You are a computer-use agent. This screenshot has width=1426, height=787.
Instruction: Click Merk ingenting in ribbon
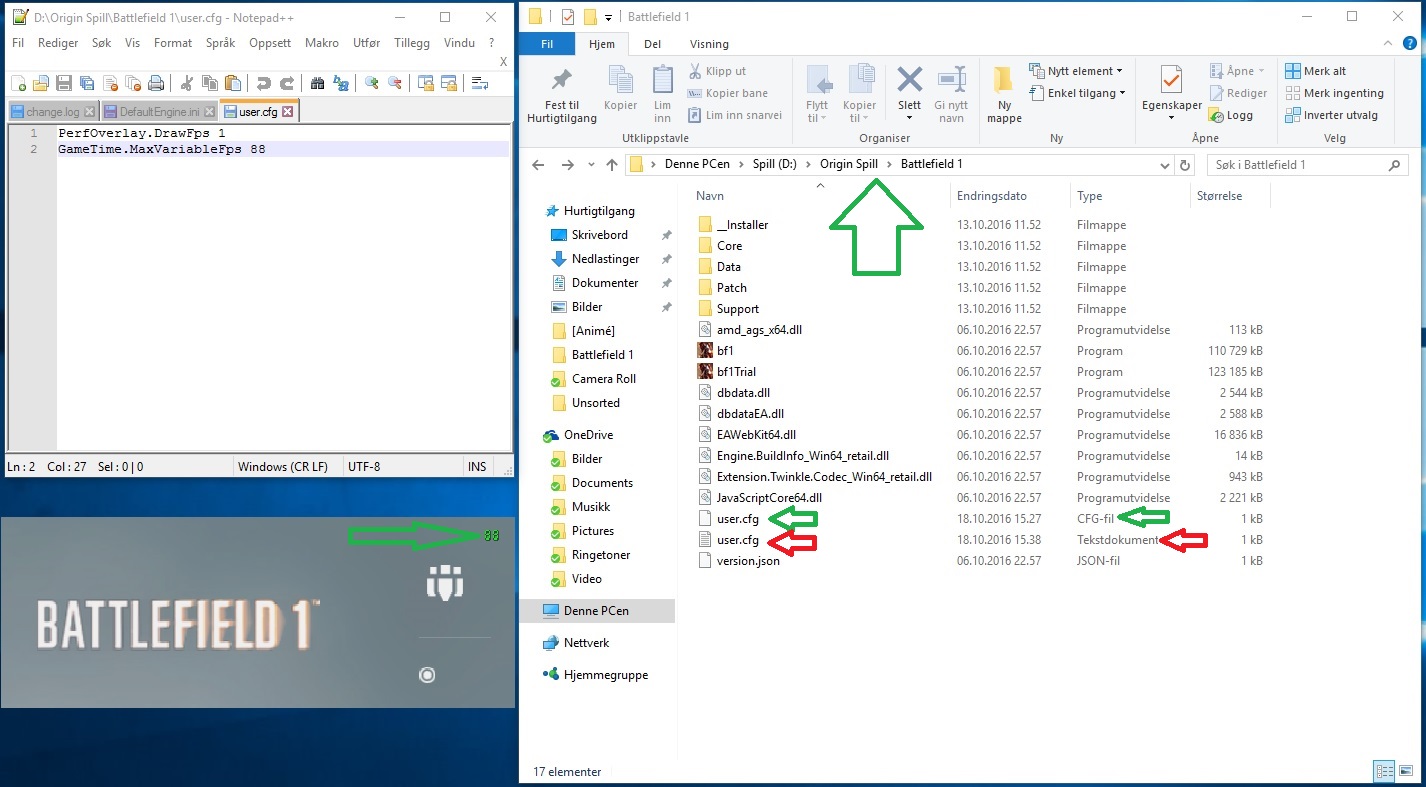tap(1335, 93)
